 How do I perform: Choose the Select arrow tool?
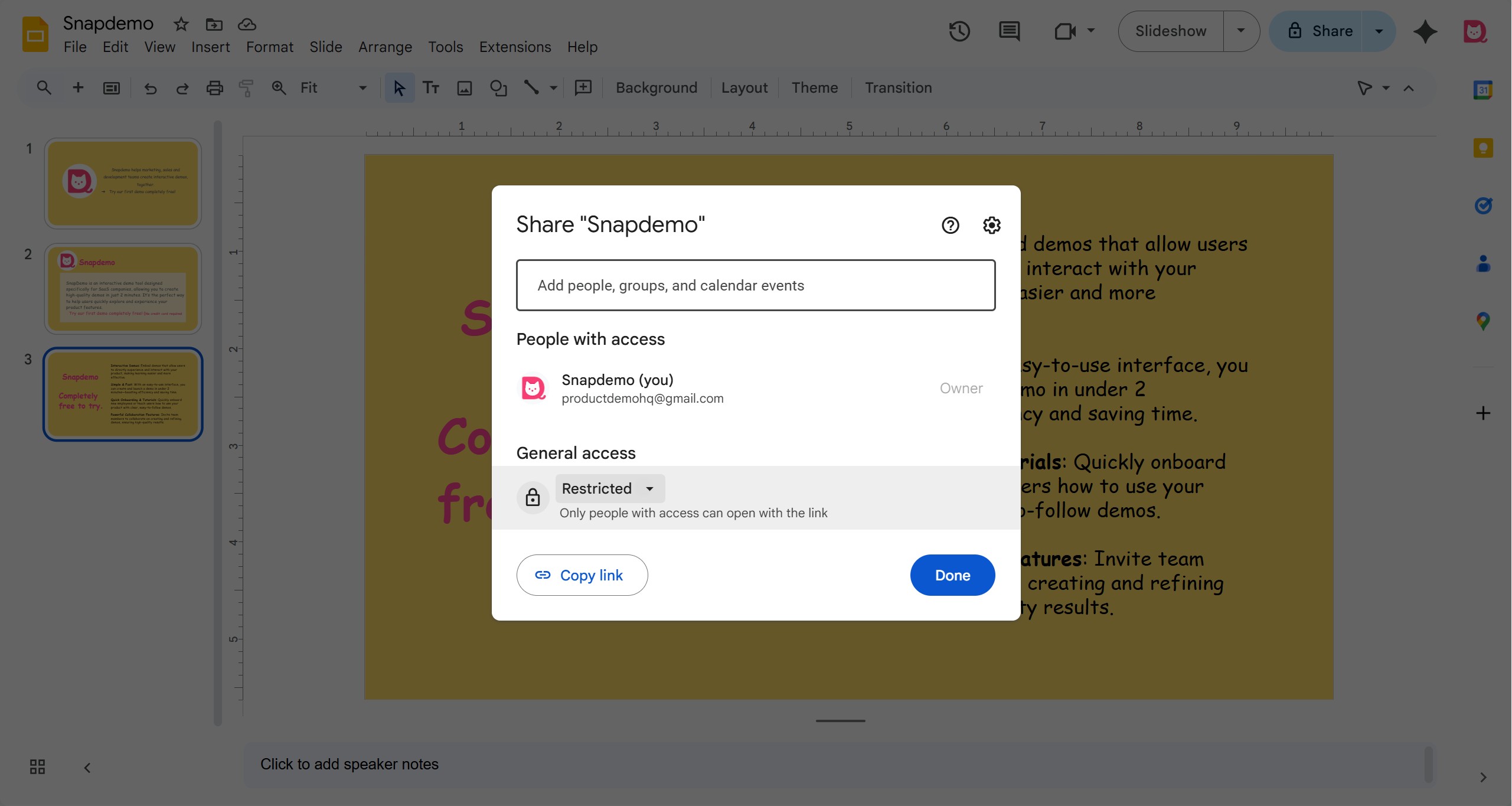[x=400, y=88]
